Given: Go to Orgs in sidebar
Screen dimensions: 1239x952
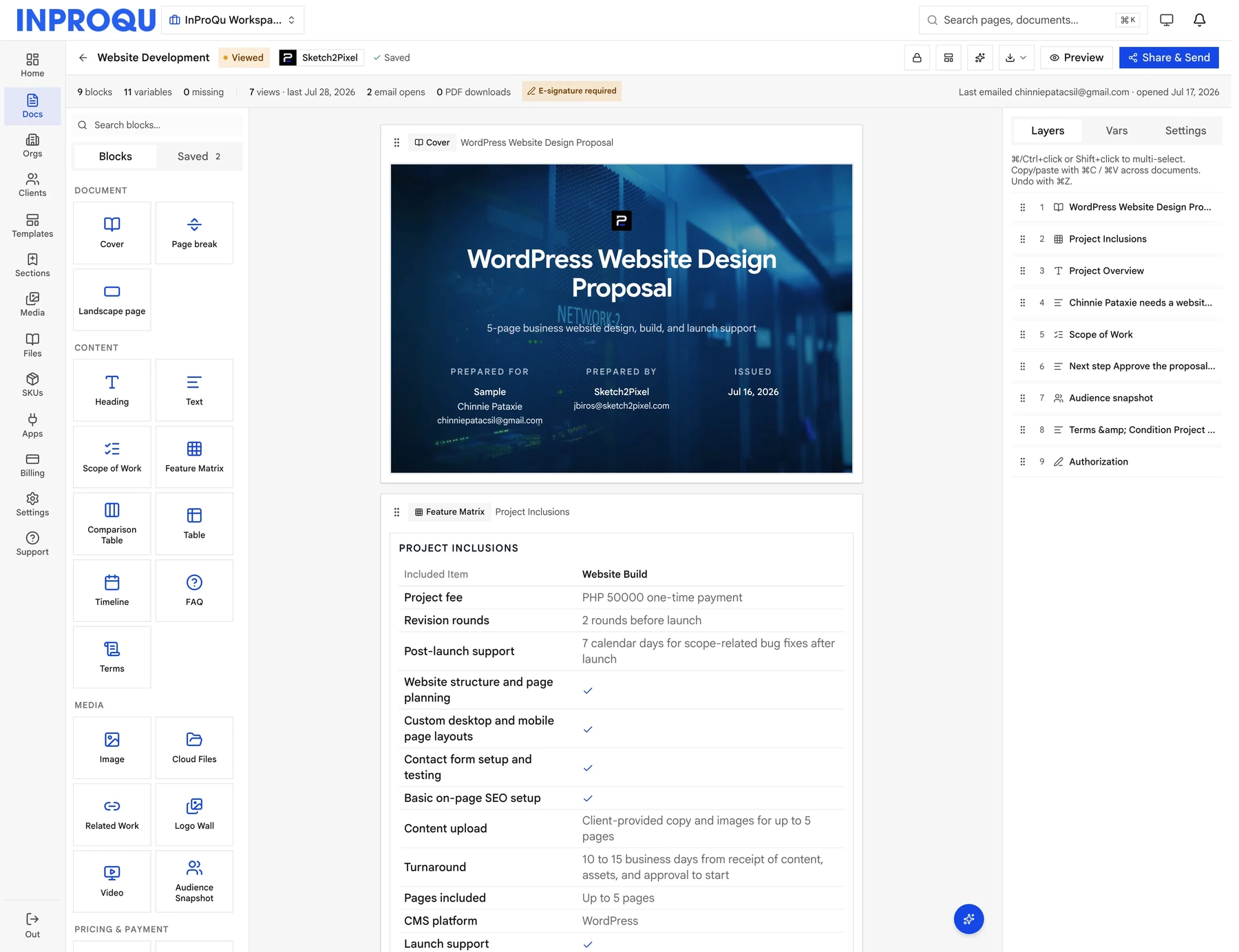Looking at the screenshot, I should coord(32,145).
